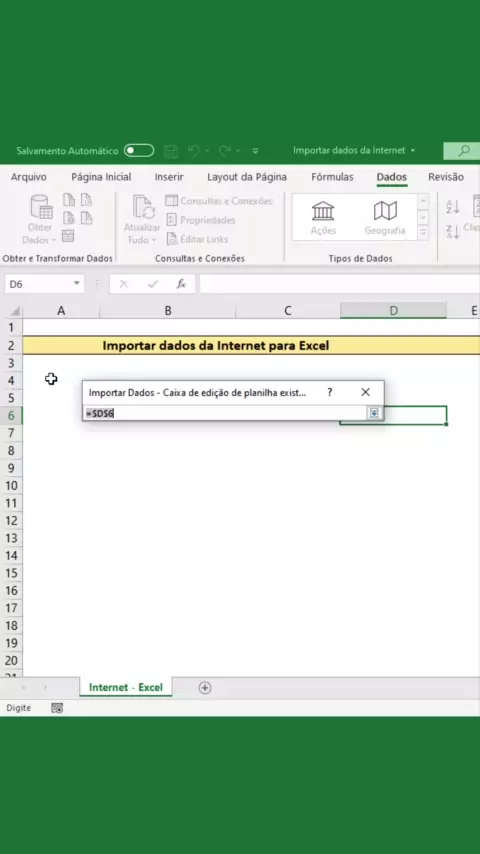Screen dimensions: 480x854
Task: Click the Recent Sources small icon
Action: click(x=87, y=200)
